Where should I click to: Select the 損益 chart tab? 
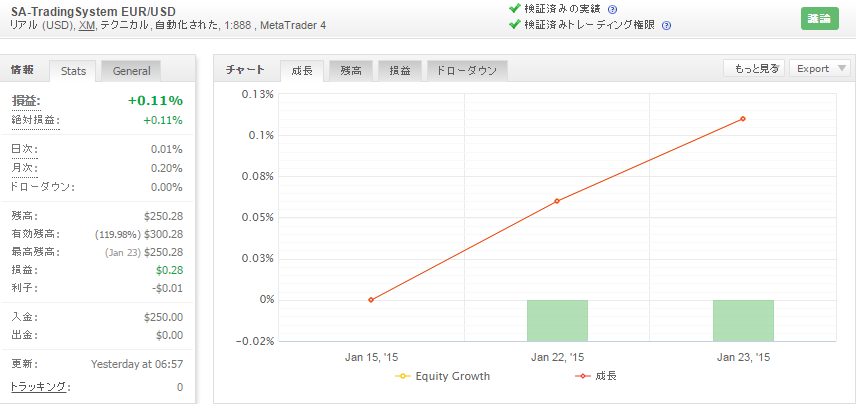[x=400, y=70]
